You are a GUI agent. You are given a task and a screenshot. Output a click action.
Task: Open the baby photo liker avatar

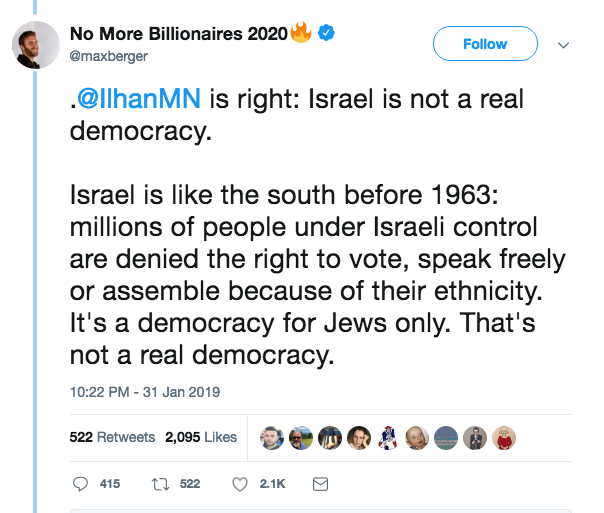(417, 438)
